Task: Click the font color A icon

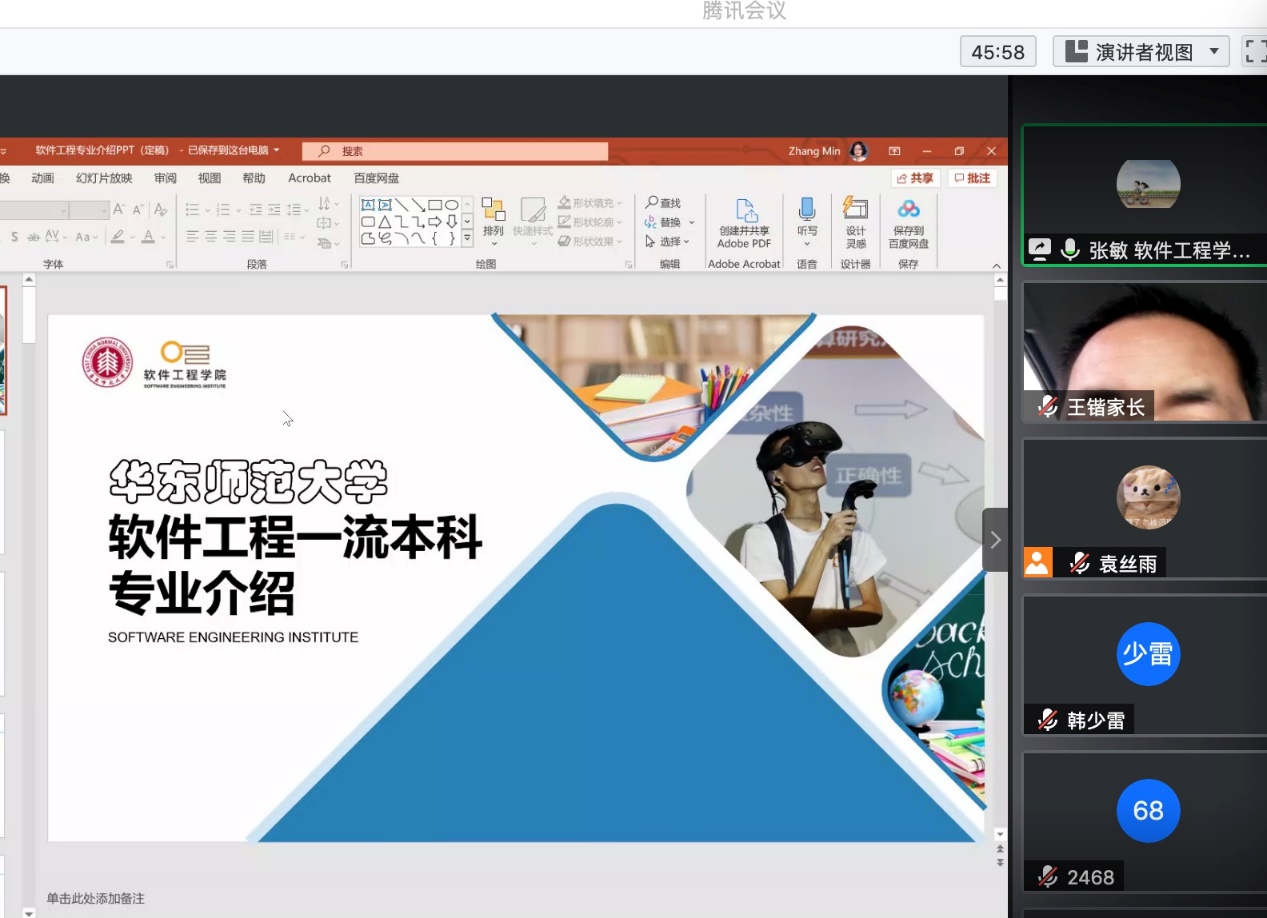Action: click(x=149, y=237)
